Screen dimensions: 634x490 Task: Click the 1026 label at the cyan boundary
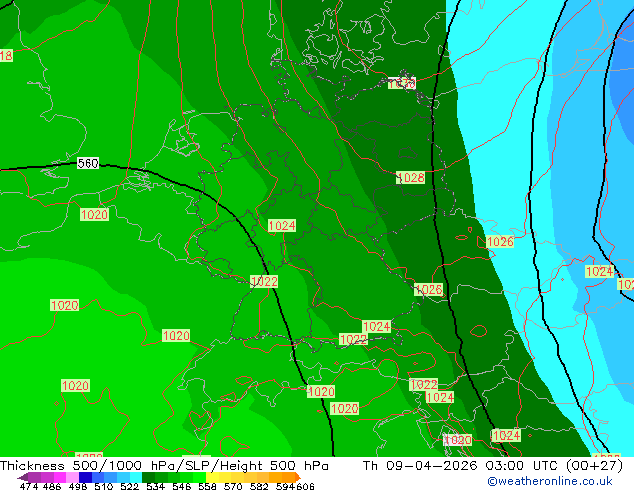click(500, 242)
